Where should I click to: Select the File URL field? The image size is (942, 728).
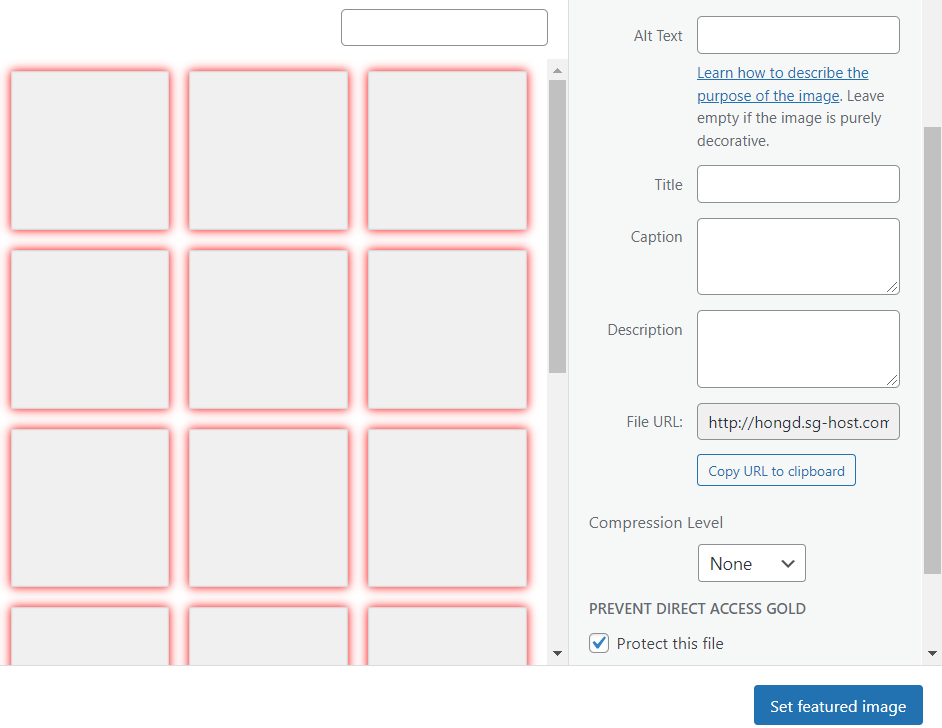pos(798,422)
